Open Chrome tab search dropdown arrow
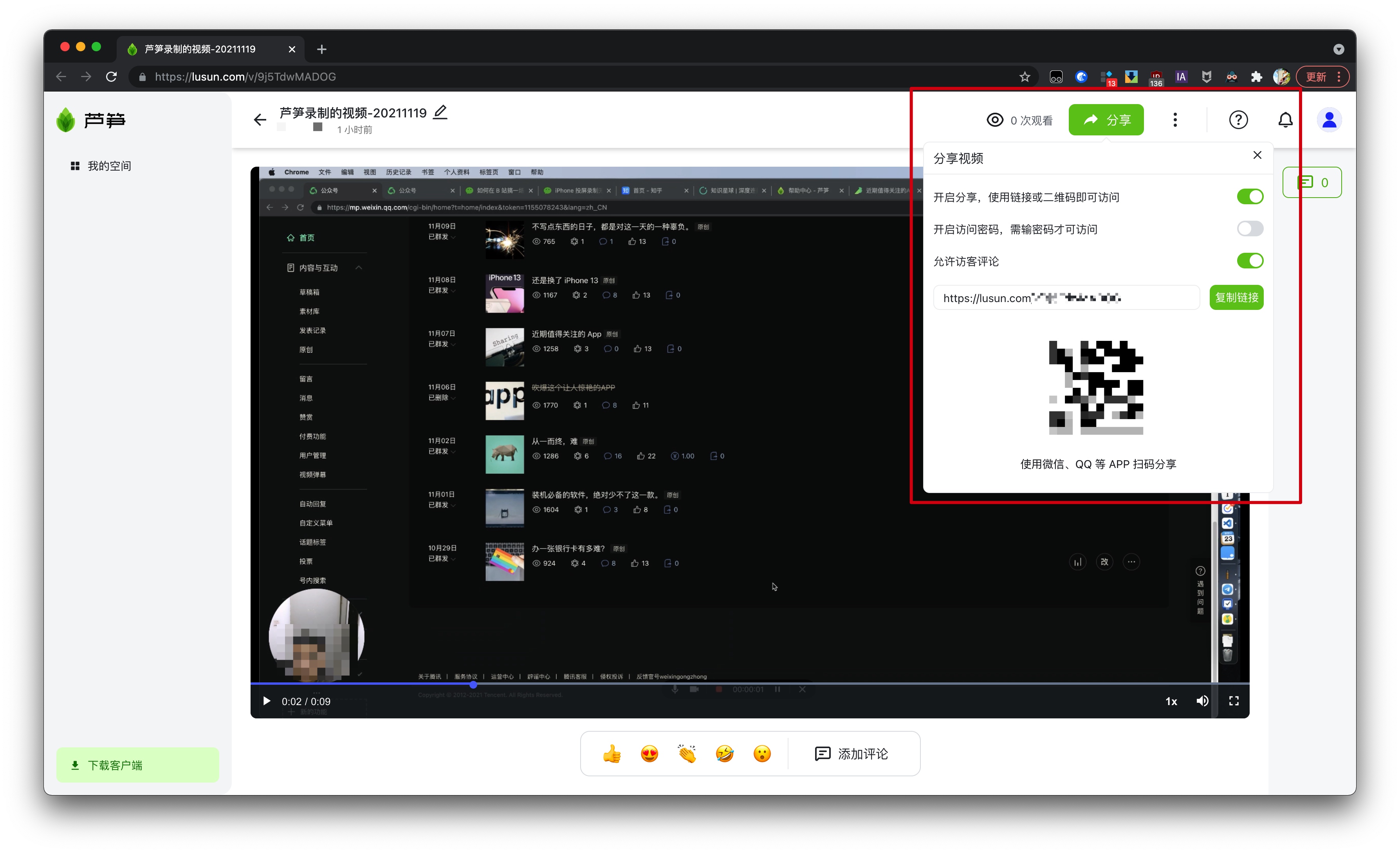Image resolution: width=1400 pixels, height=853 pixels. click(x=1339, y=49)
